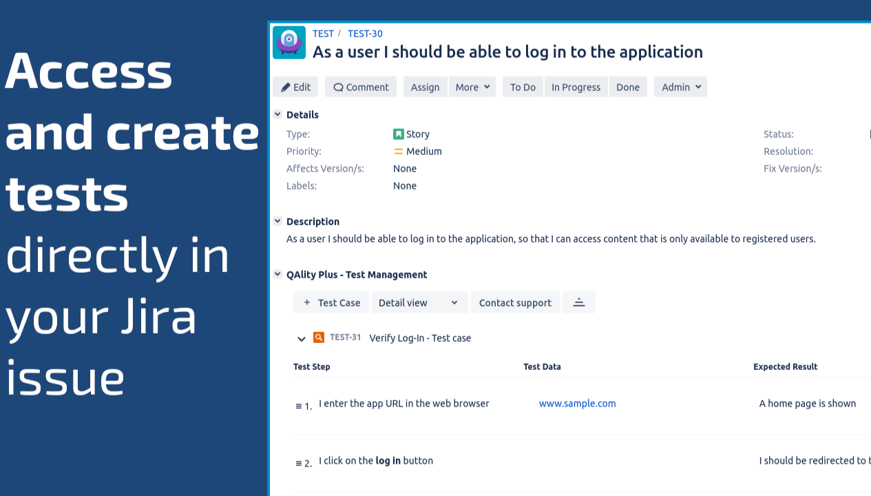This screenshot has width=871, height=496.
Task: Collapse the TEST-31 test case row
Action: pyautogui.click(x=301, y=339)
